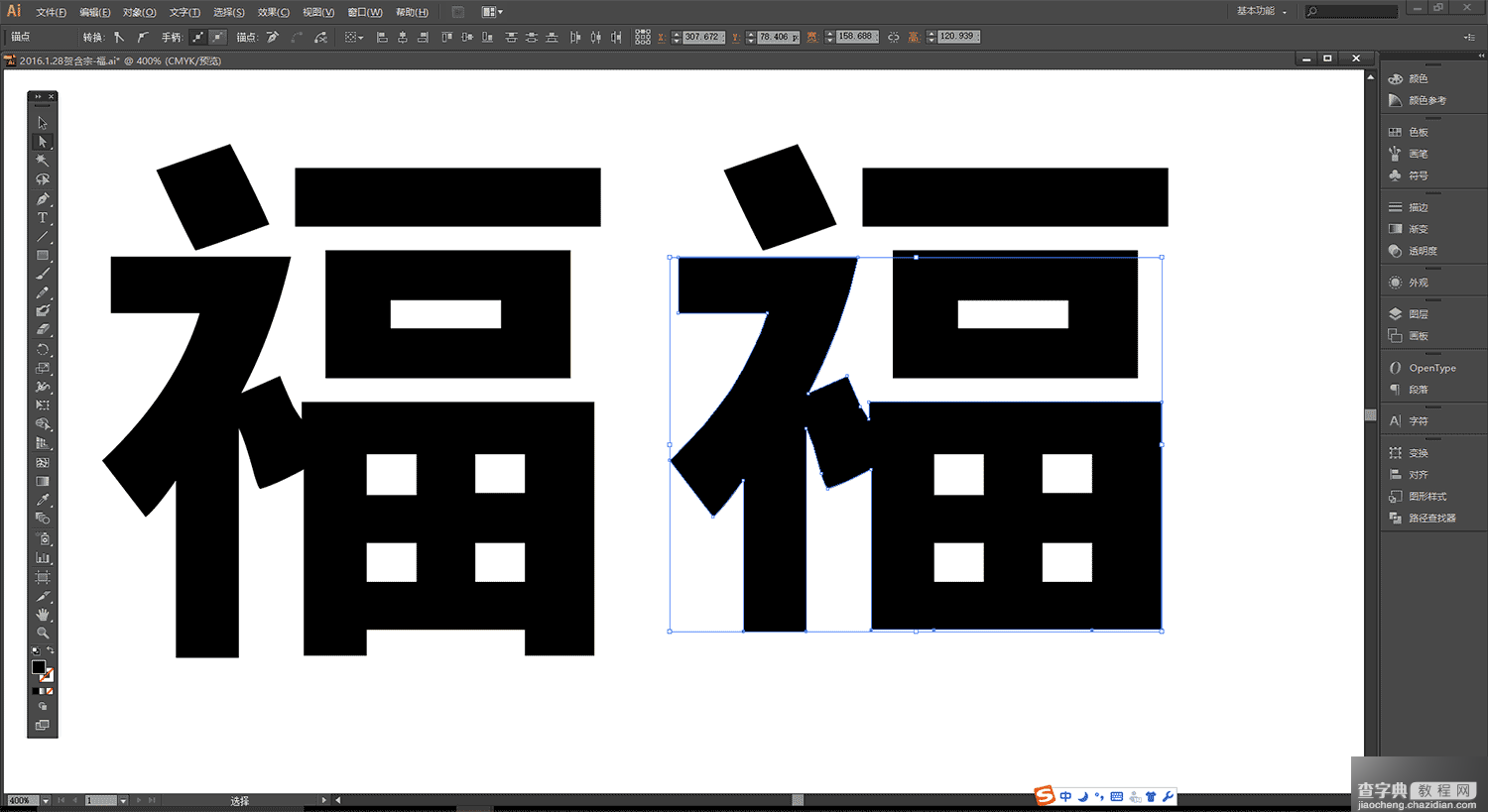Open the 描边 stroke panel
Image resolution: width=1488 pixels, height=812 pixels.
[1418, 207]
